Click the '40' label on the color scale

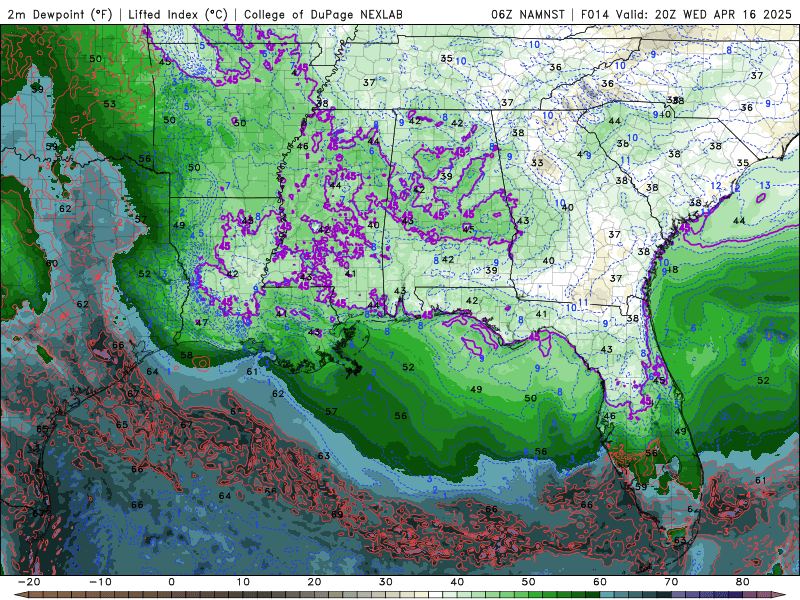[x=457, y=582]
